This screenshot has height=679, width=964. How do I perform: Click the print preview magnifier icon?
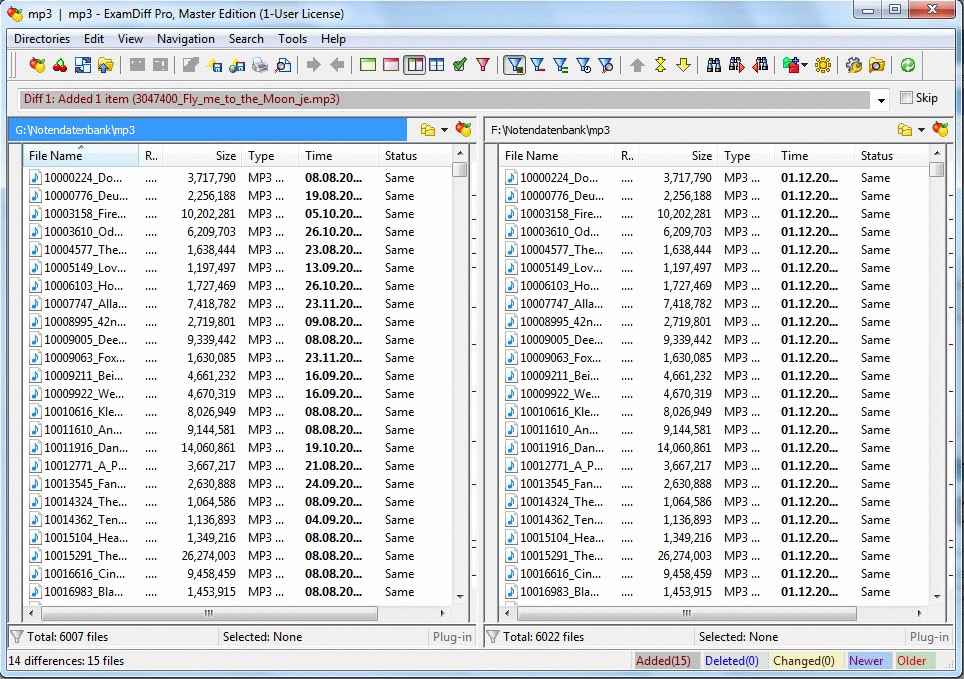pos(283,65)
